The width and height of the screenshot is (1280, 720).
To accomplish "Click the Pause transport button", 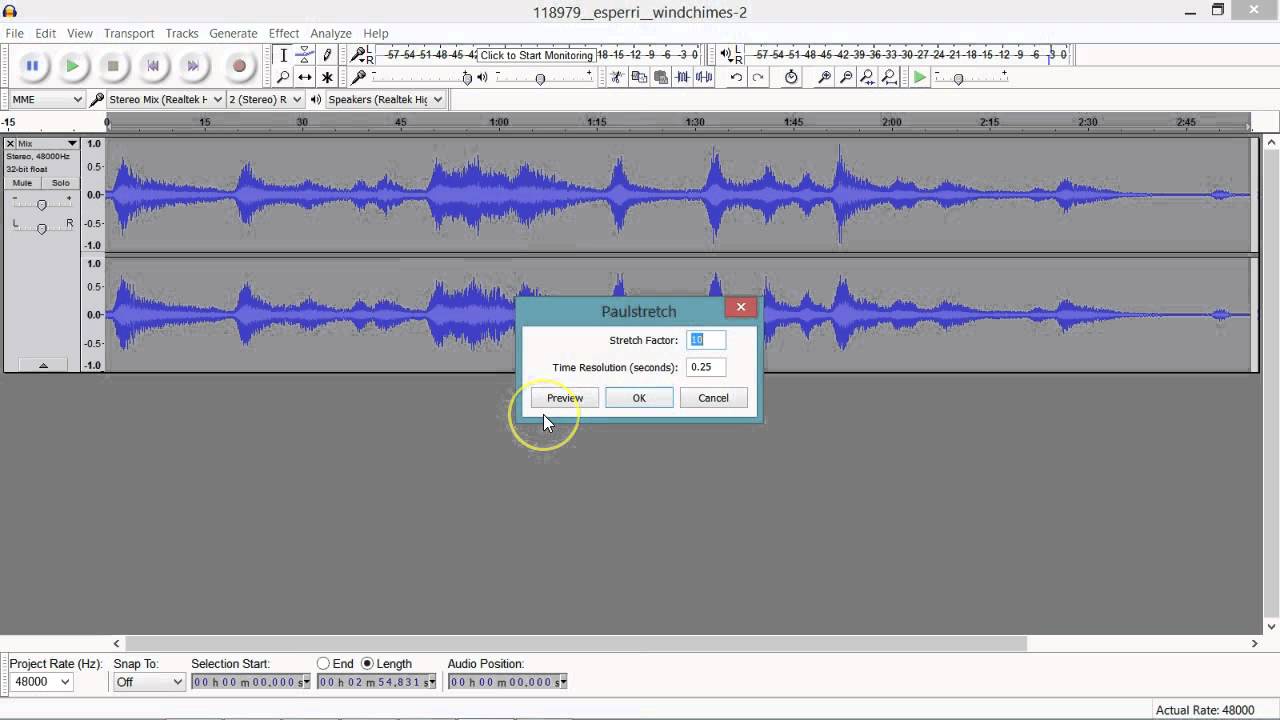I will click(32, 66).
